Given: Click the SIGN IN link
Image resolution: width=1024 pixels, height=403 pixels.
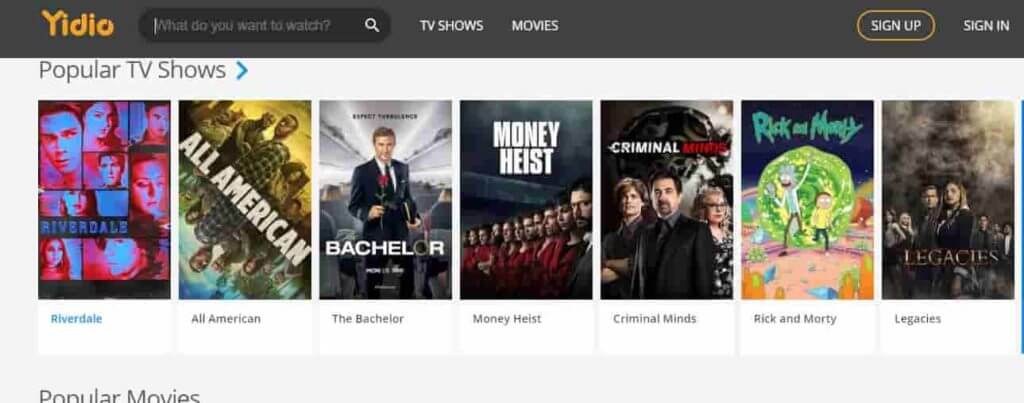Looking at the screenshot, I should pyautogui.click(x=985, y=25).
